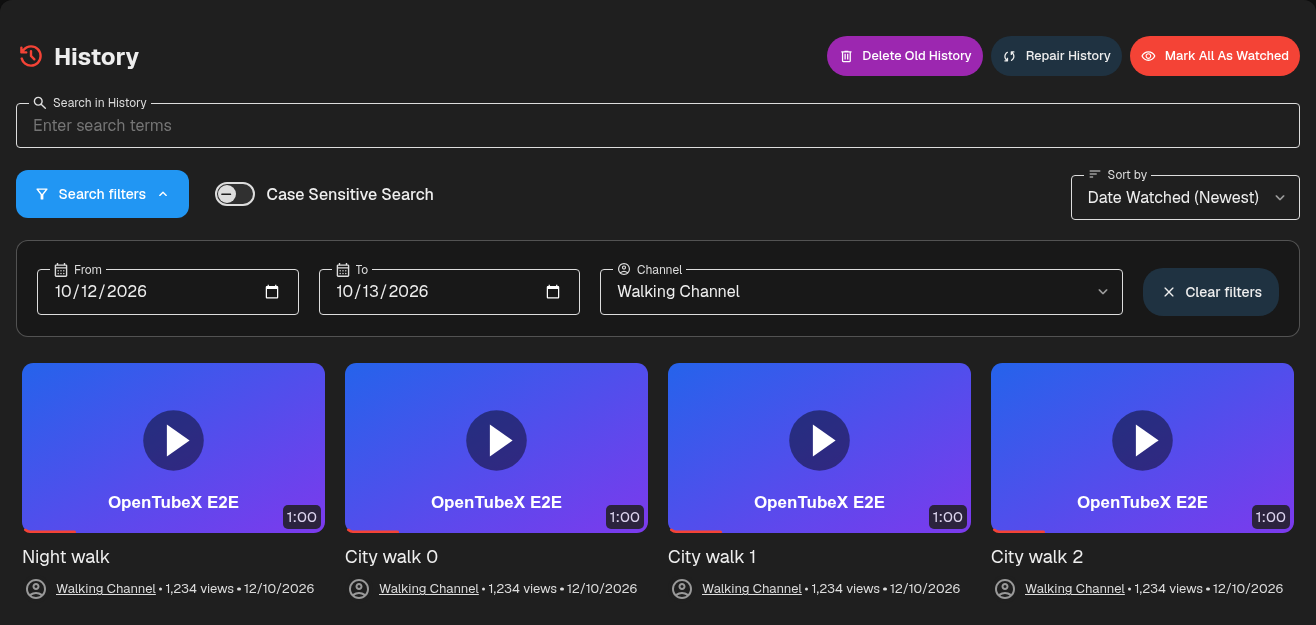Screen dimensions: 1316x625
Task: Play the City walk 2 video thumbnail
Action: point(1142,448)
